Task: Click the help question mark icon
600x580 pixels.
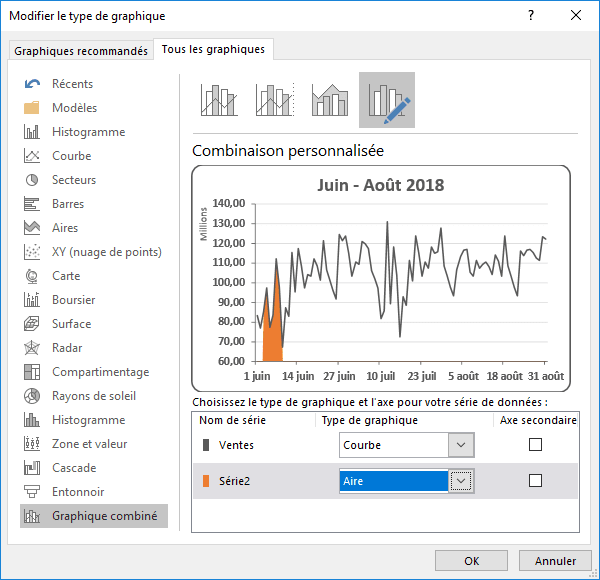Action: pos(531,15)
